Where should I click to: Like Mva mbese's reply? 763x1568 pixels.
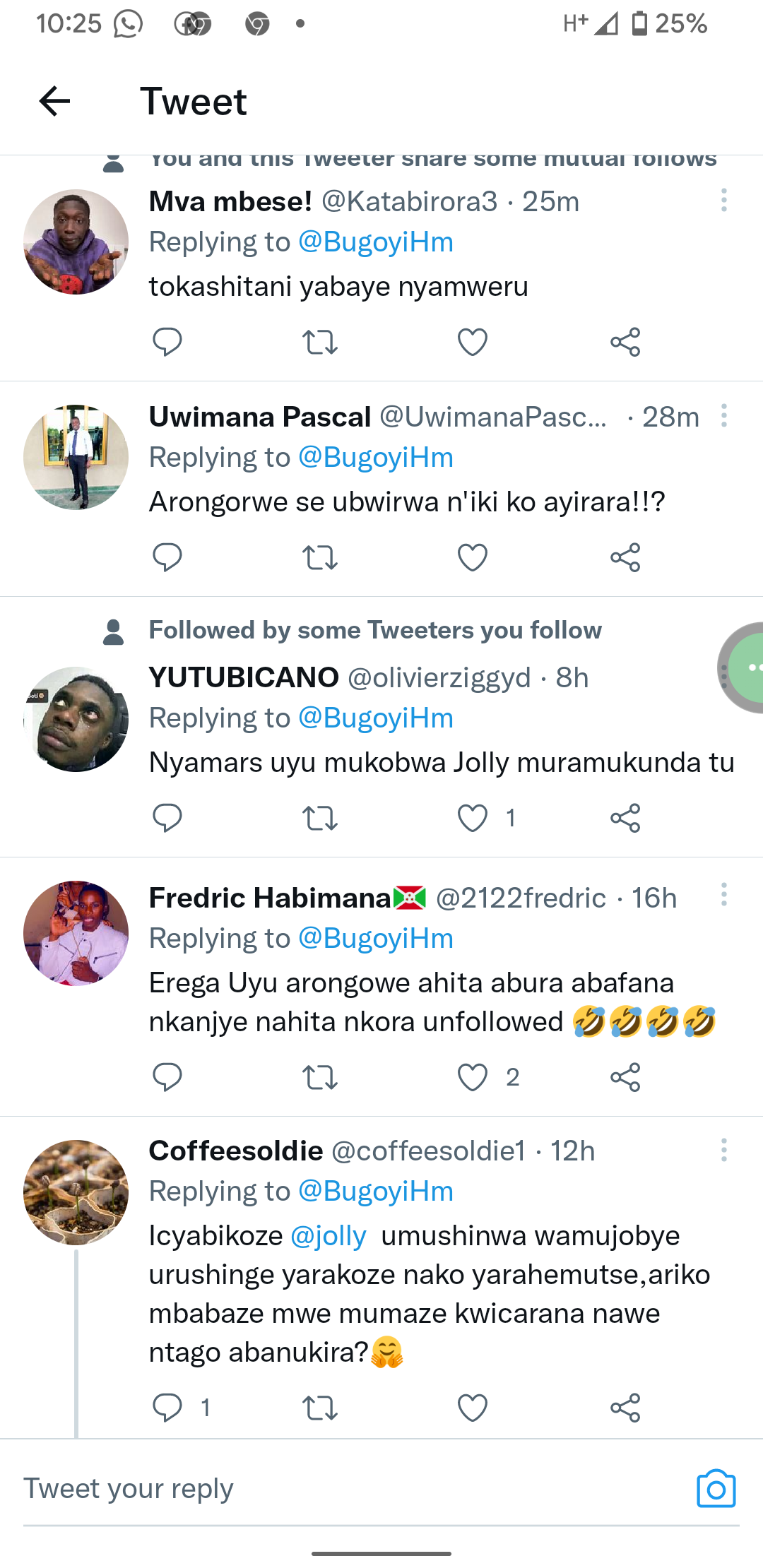(x=473, y=343)
